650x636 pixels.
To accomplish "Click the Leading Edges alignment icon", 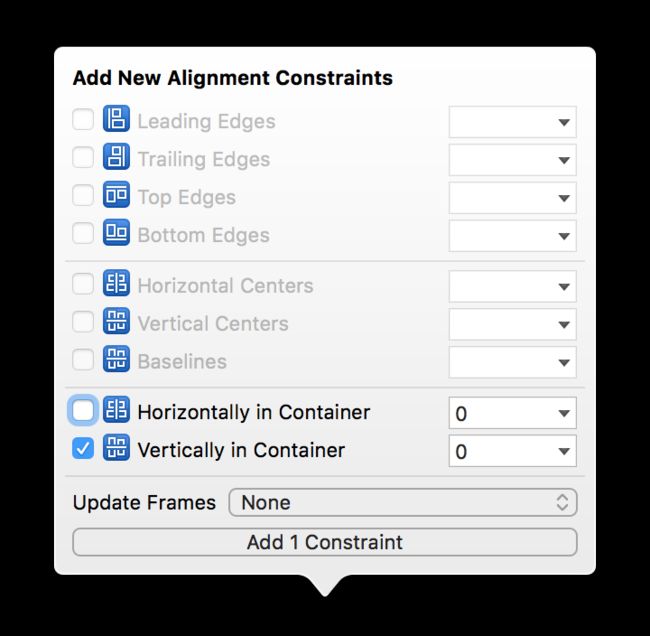I will tap(116, 119).
